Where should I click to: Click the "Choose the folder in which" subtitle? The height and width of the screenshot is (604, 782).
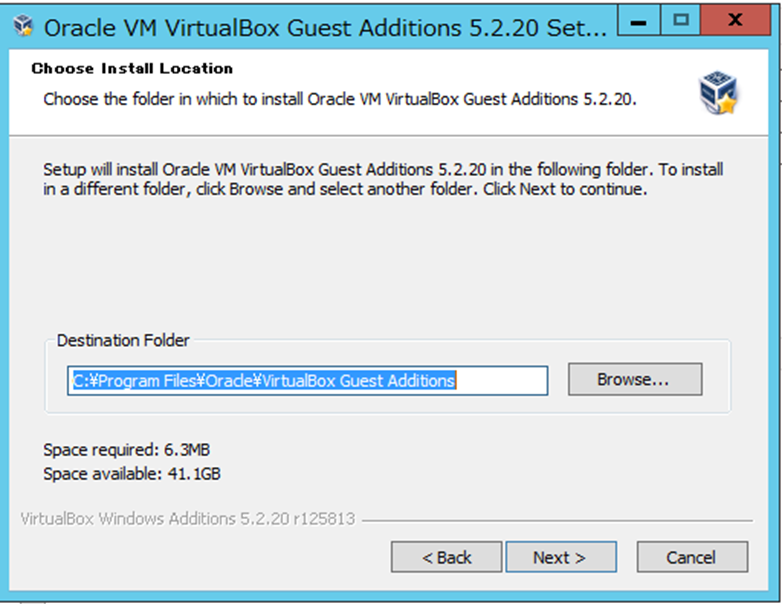[340, 100]
